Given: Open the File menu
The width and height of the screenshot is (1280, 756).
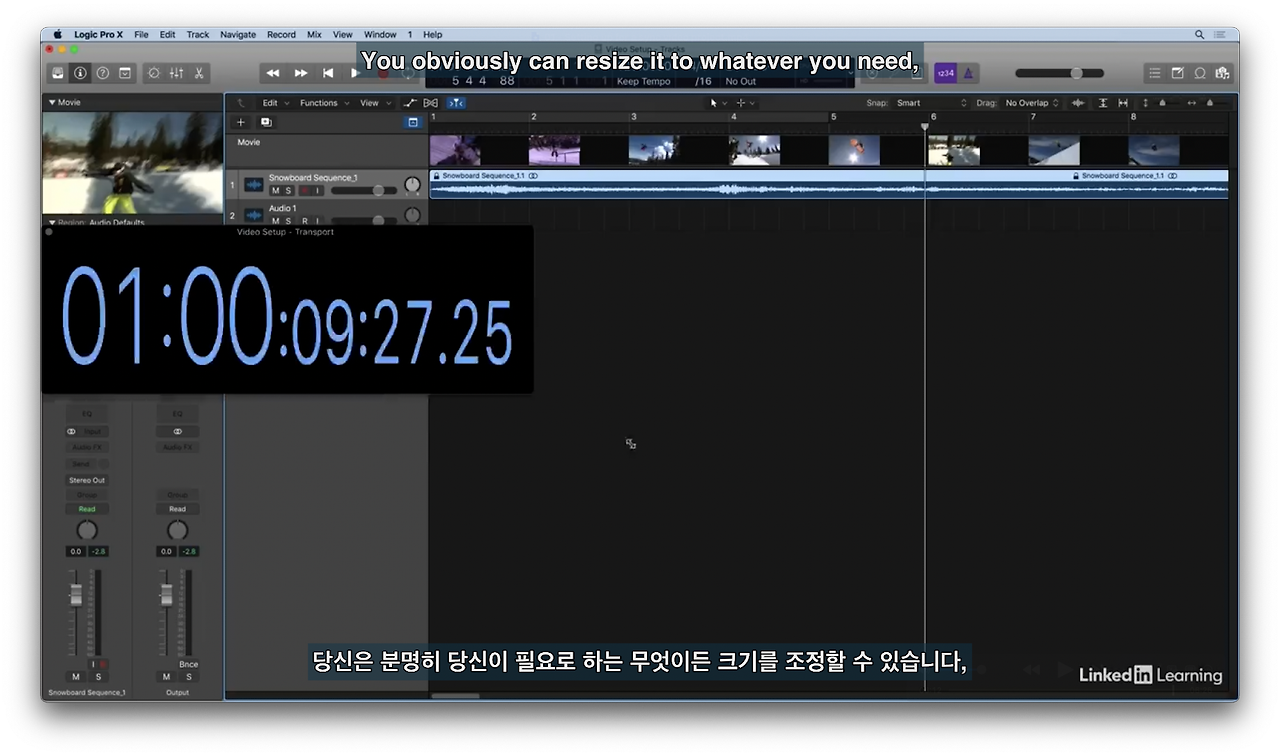Looking at the screenshot, I should tap(141, 34).
